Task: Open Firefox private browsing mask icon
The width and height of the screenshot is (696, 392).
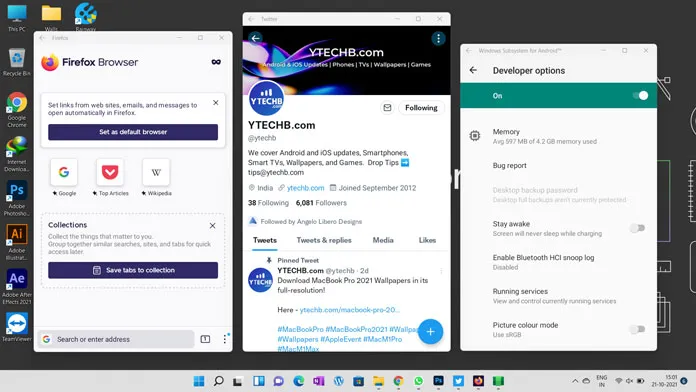Action: point(216,62)
